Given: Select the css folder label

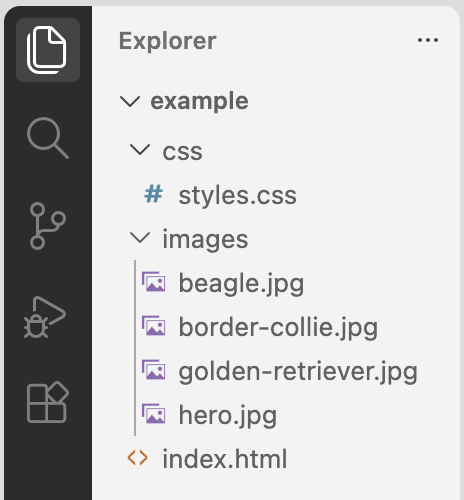Looking at the screenshot, I should pos(182,152).
